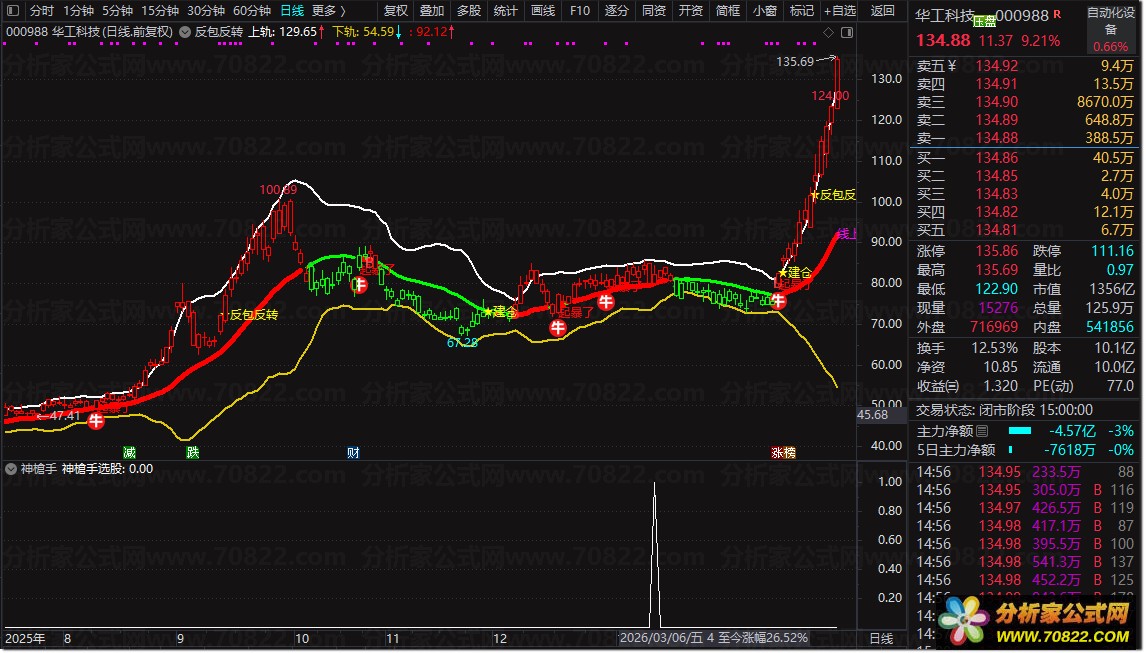Click the 返回 back button
The width and height of the screenshot is (1146, 653).
(x=883, y=11)
